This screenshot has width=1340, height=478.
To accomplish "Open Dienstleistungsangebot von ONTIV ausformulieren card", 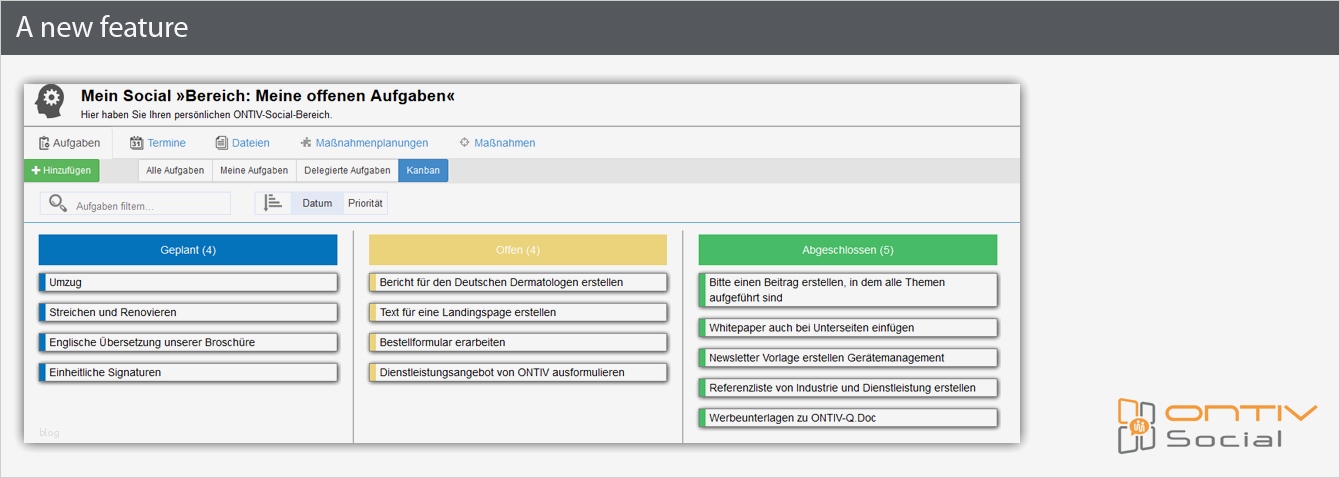I will tap(518, 372).
